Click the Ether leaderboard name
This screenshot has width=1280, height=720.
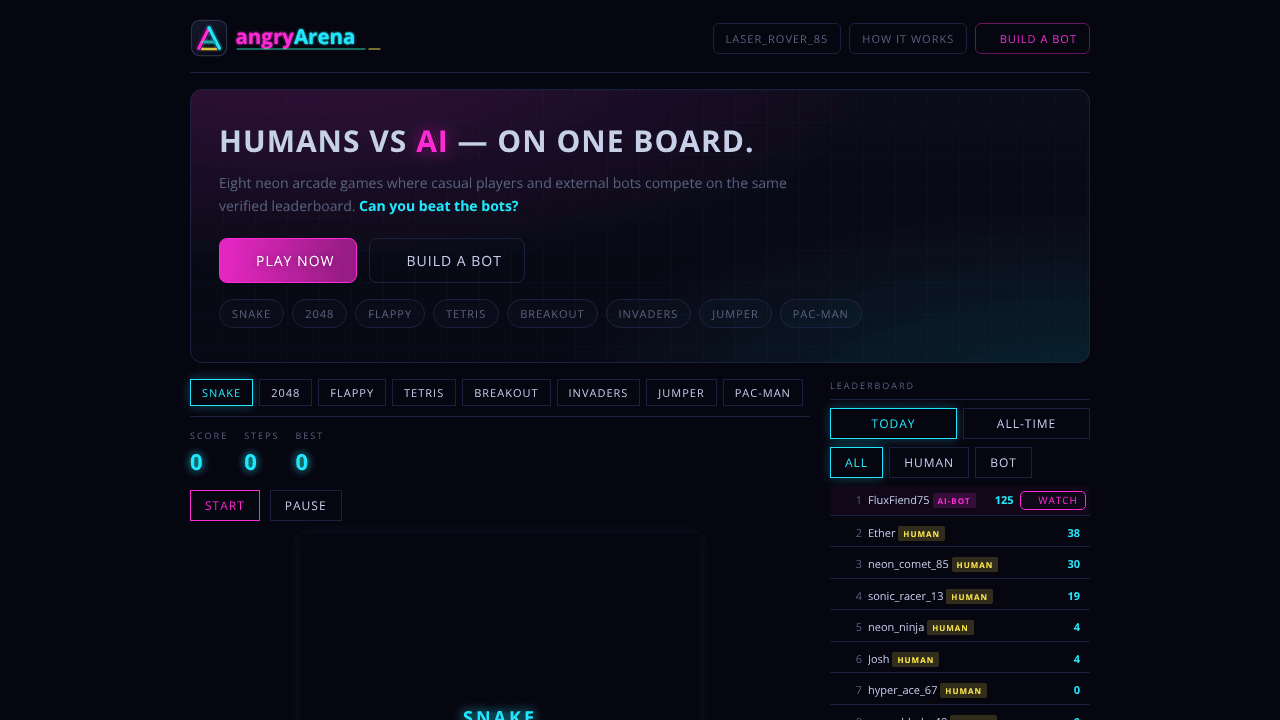click(881, 533)
